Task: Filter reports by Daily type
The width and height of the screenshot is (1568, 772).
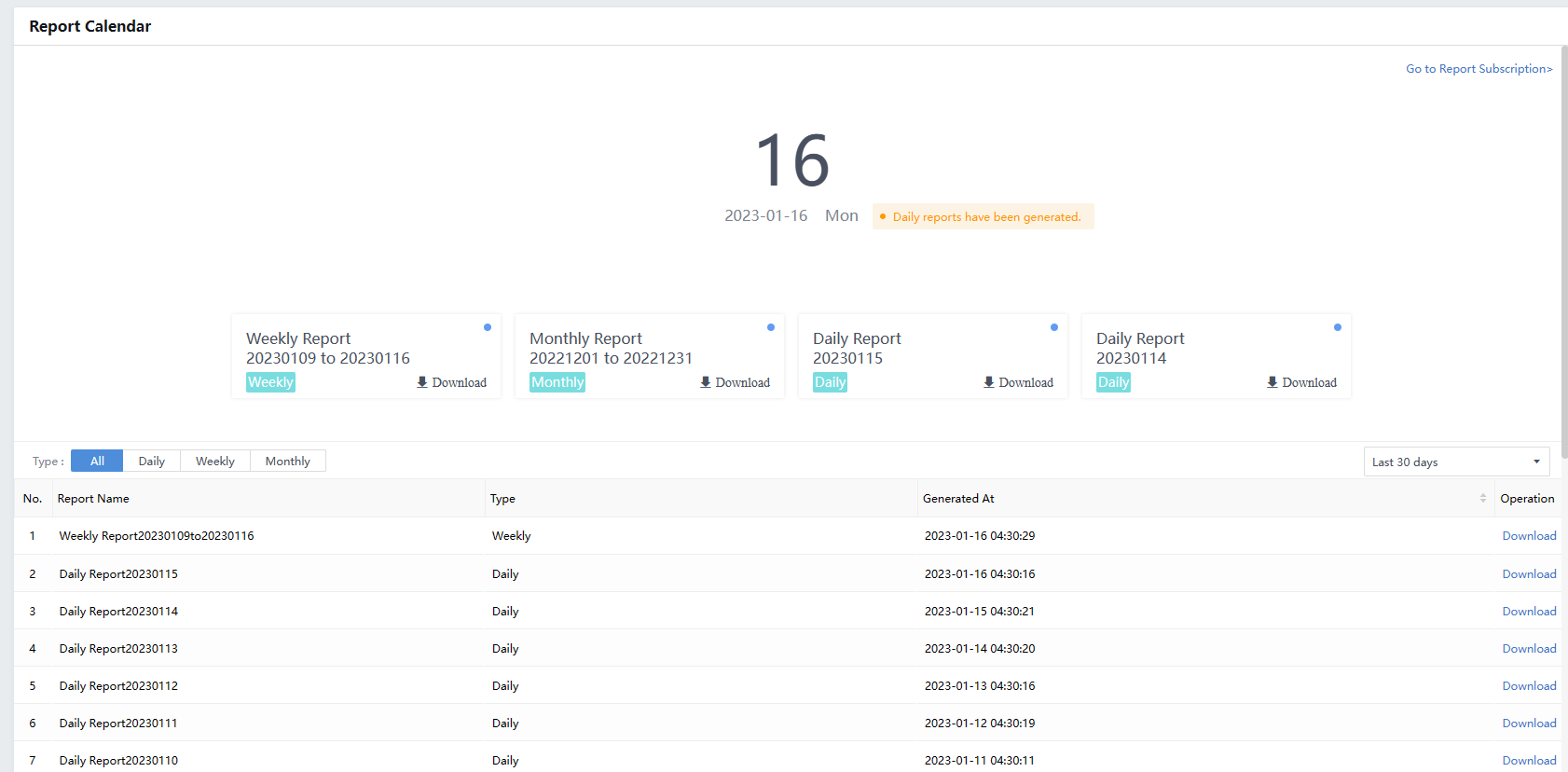Action: [x=151, y=462]
